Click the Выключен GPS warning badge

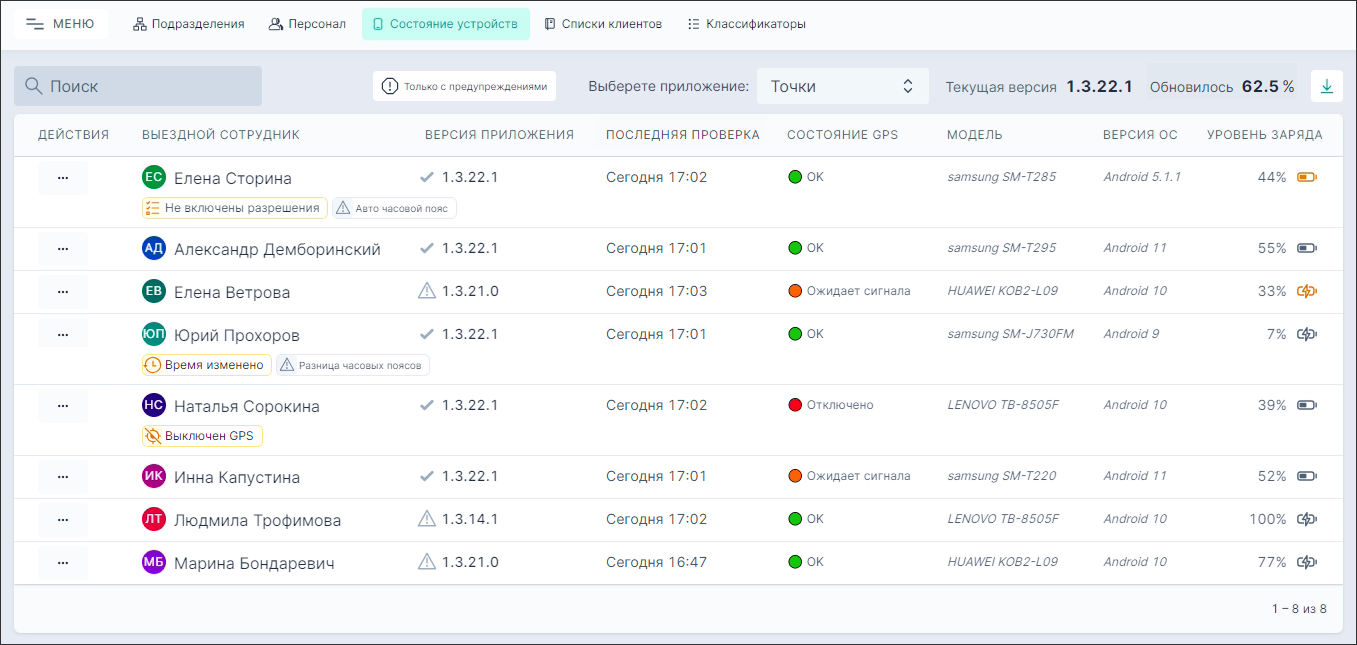(x=202, y=436)
